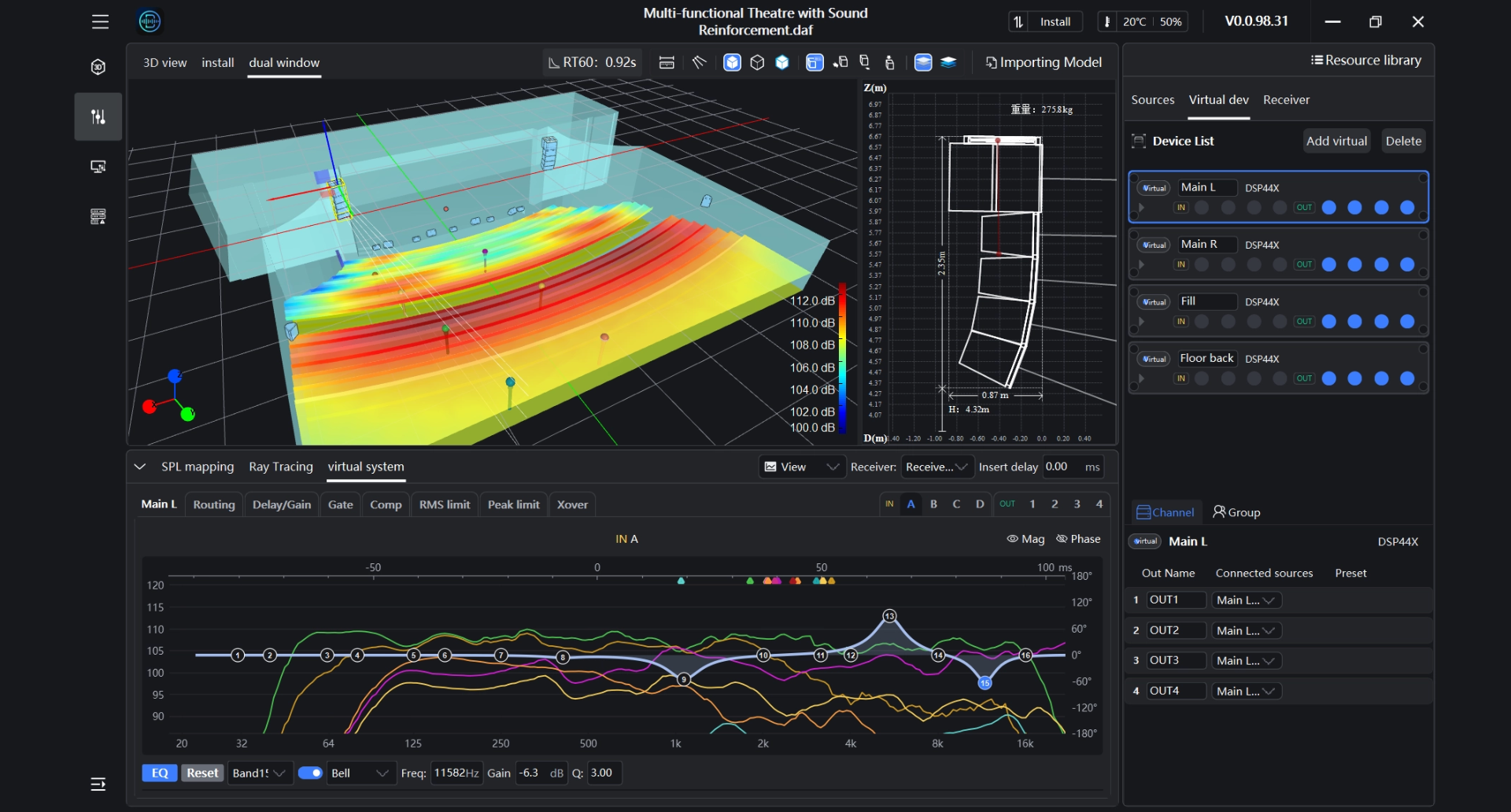Click the RT60 reverberation readout
This screenshot has width=1511, height=812.
pyautogui.click(x=592, y=62)
